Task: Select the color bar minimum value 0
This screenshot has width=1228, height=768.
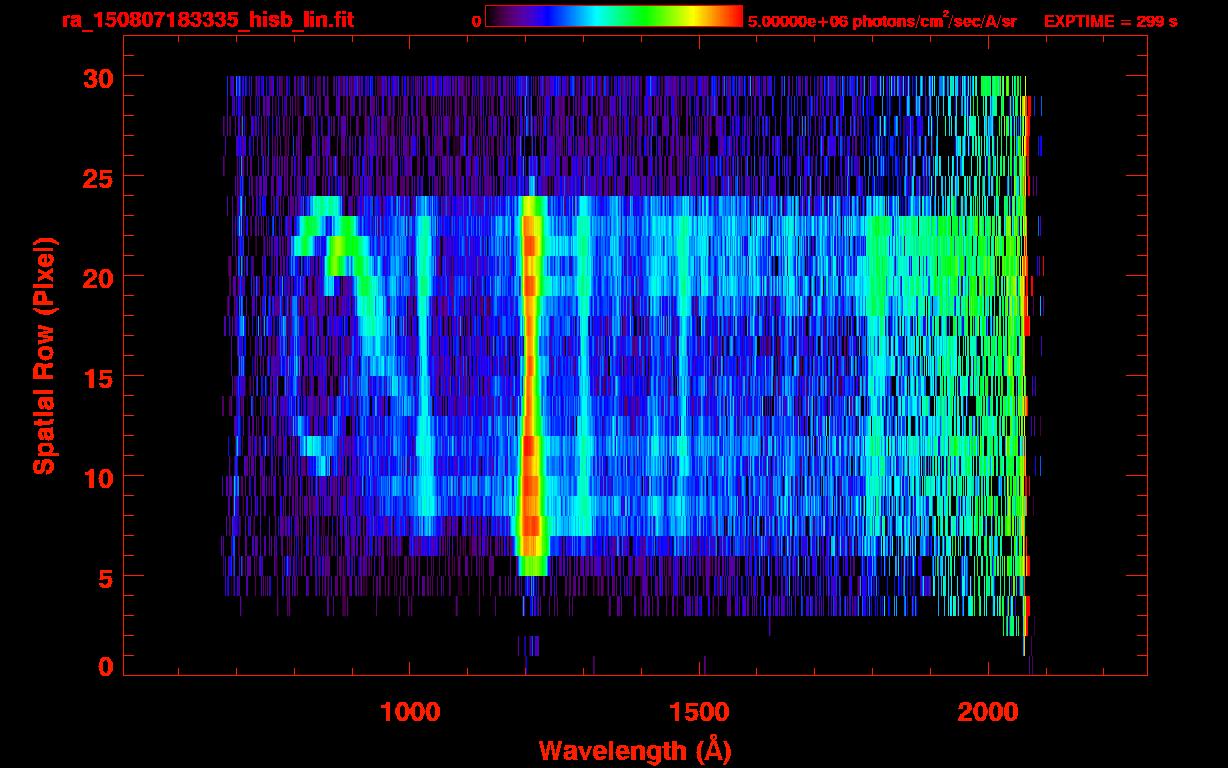Action: point(476,21)
